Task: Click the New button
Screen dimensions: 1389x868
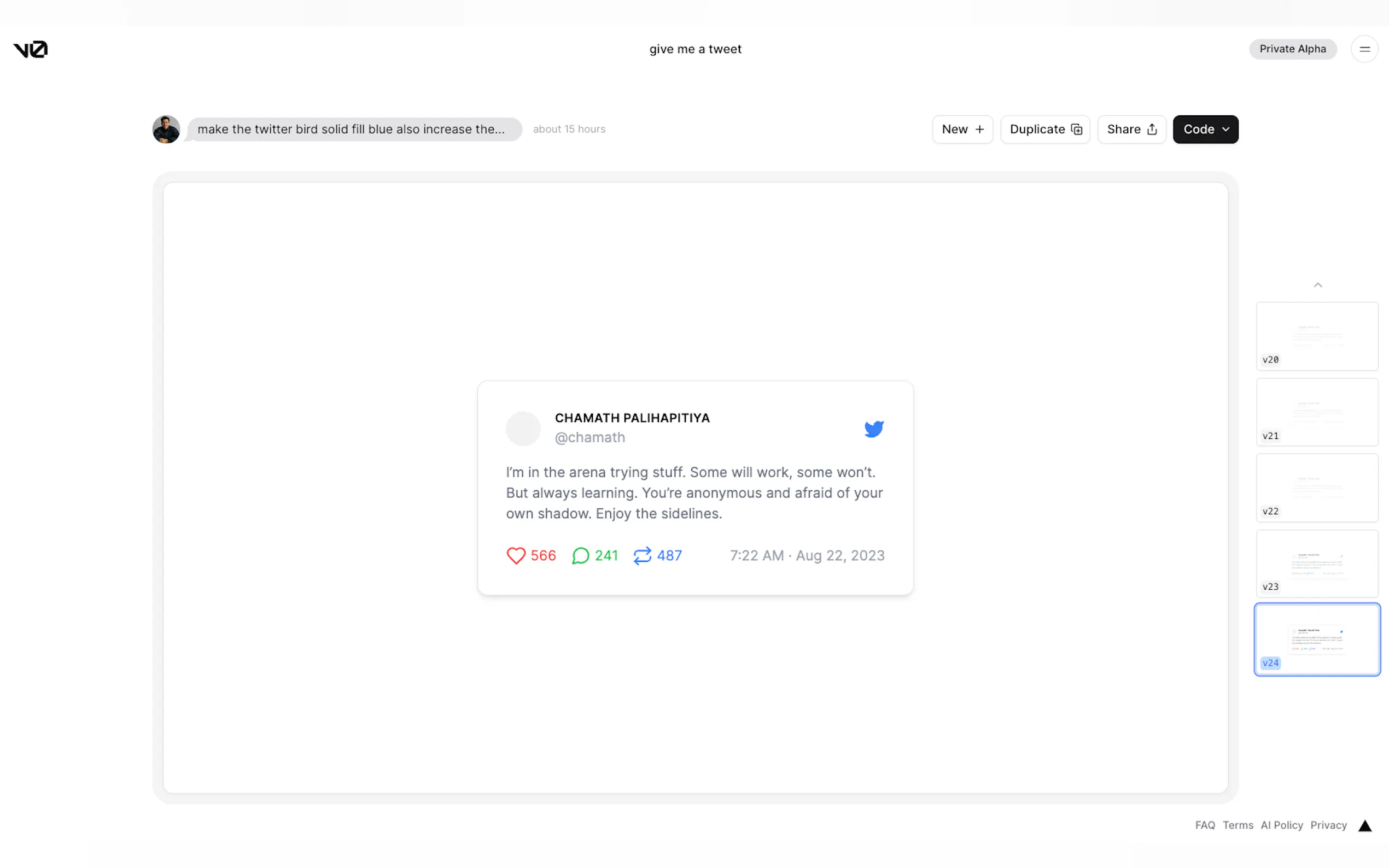Action: [962, 129]
